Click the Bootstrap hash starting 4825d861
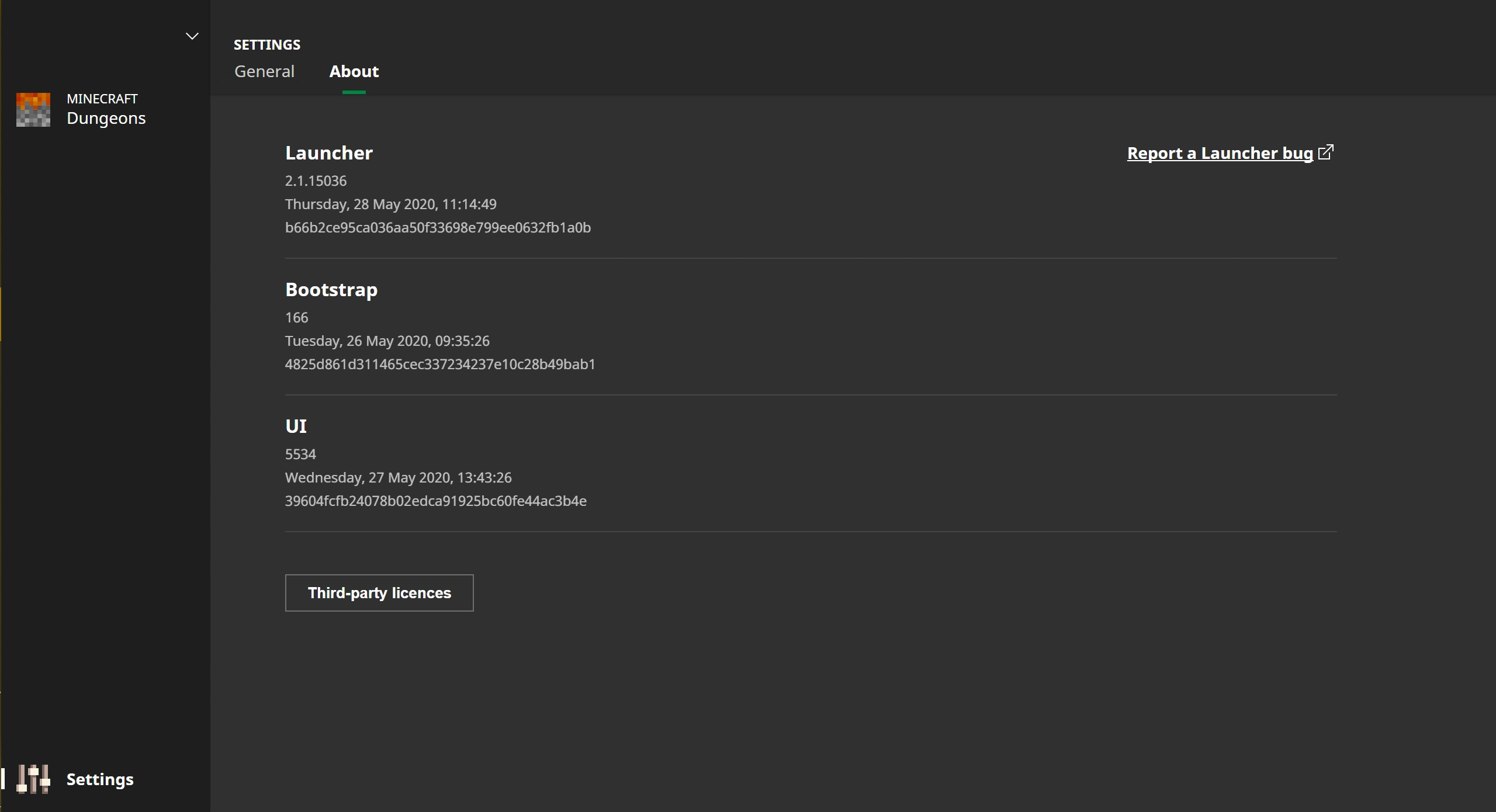This screenshot has width=1496, height=812. (x=439, y=365)
